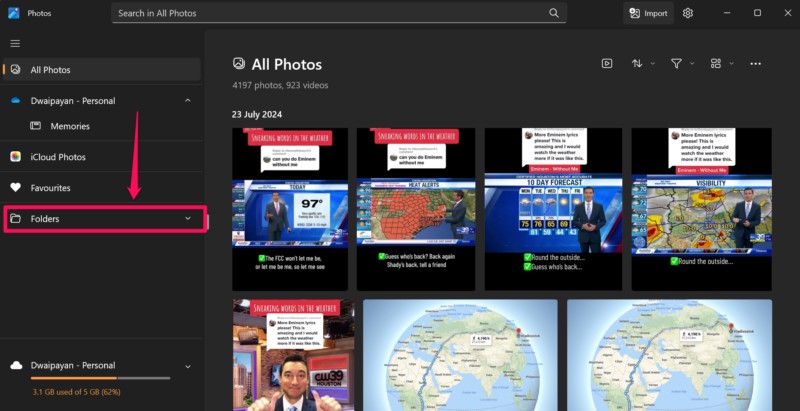
Task: Open Memories in the sidebar
Action: tap(70, 126)
